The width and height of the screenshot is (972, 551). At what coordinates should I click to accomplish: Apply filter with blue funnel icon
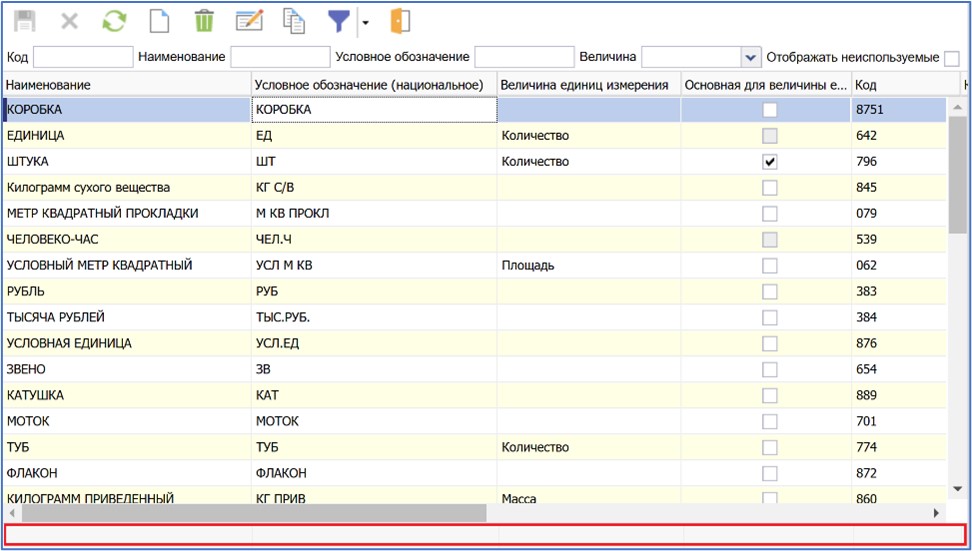[340, 21]
